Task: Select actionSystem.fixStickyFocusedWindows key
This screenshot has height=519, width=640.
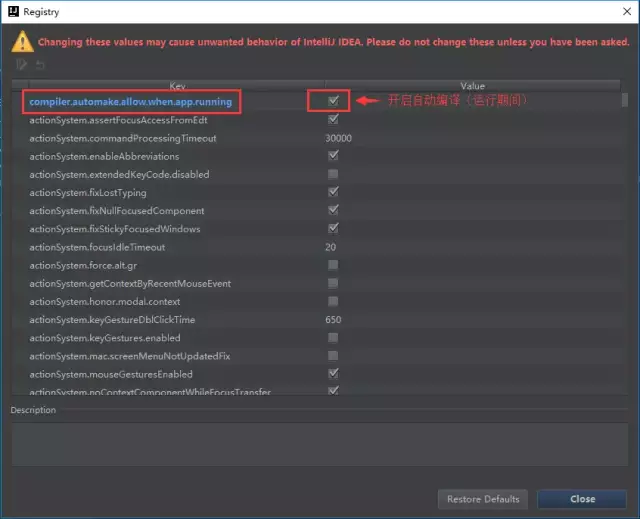Action: 115,229
